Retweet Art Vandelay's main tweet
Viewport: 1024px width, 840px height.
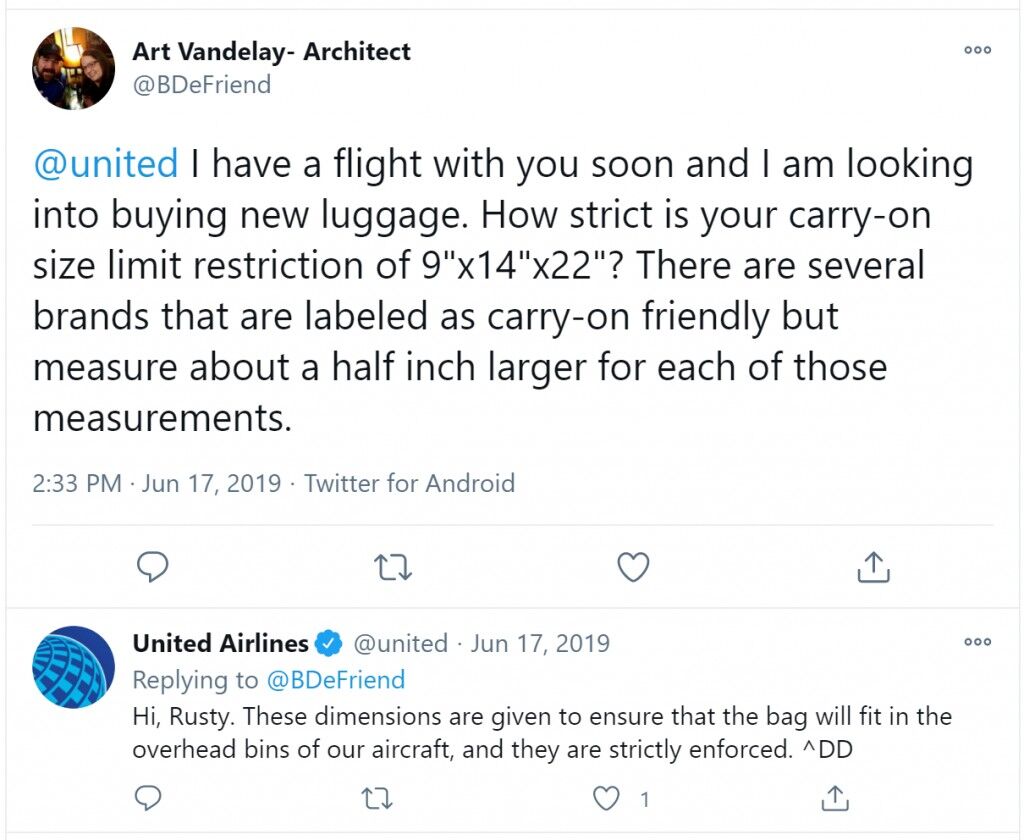(393, 568)
